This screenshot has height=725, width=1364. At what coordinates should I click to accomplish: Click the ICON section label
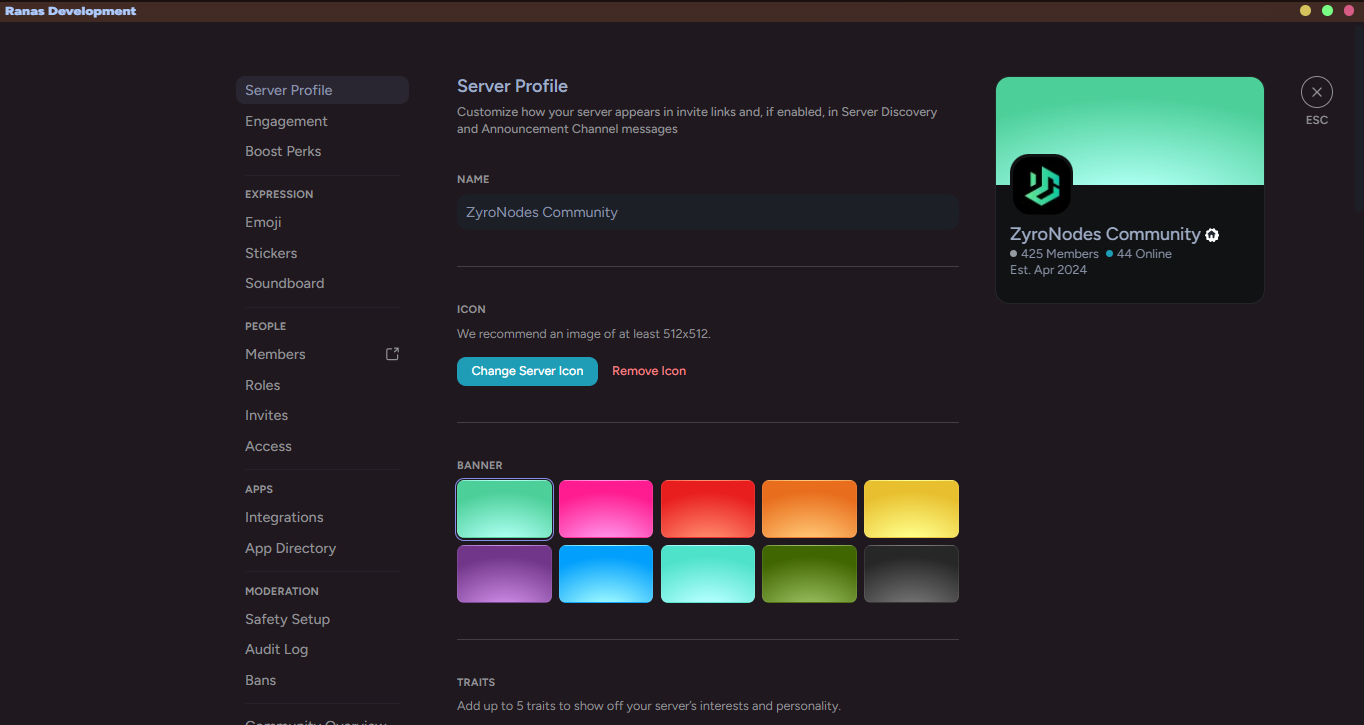pyautogui.click(x=471, y=309)
